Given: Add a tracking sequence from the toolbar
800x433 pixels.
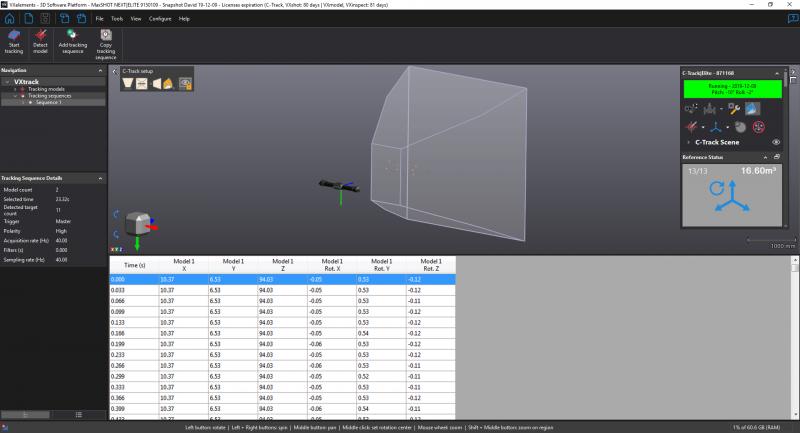Looking at the screenshot, I should click(72, 42).
